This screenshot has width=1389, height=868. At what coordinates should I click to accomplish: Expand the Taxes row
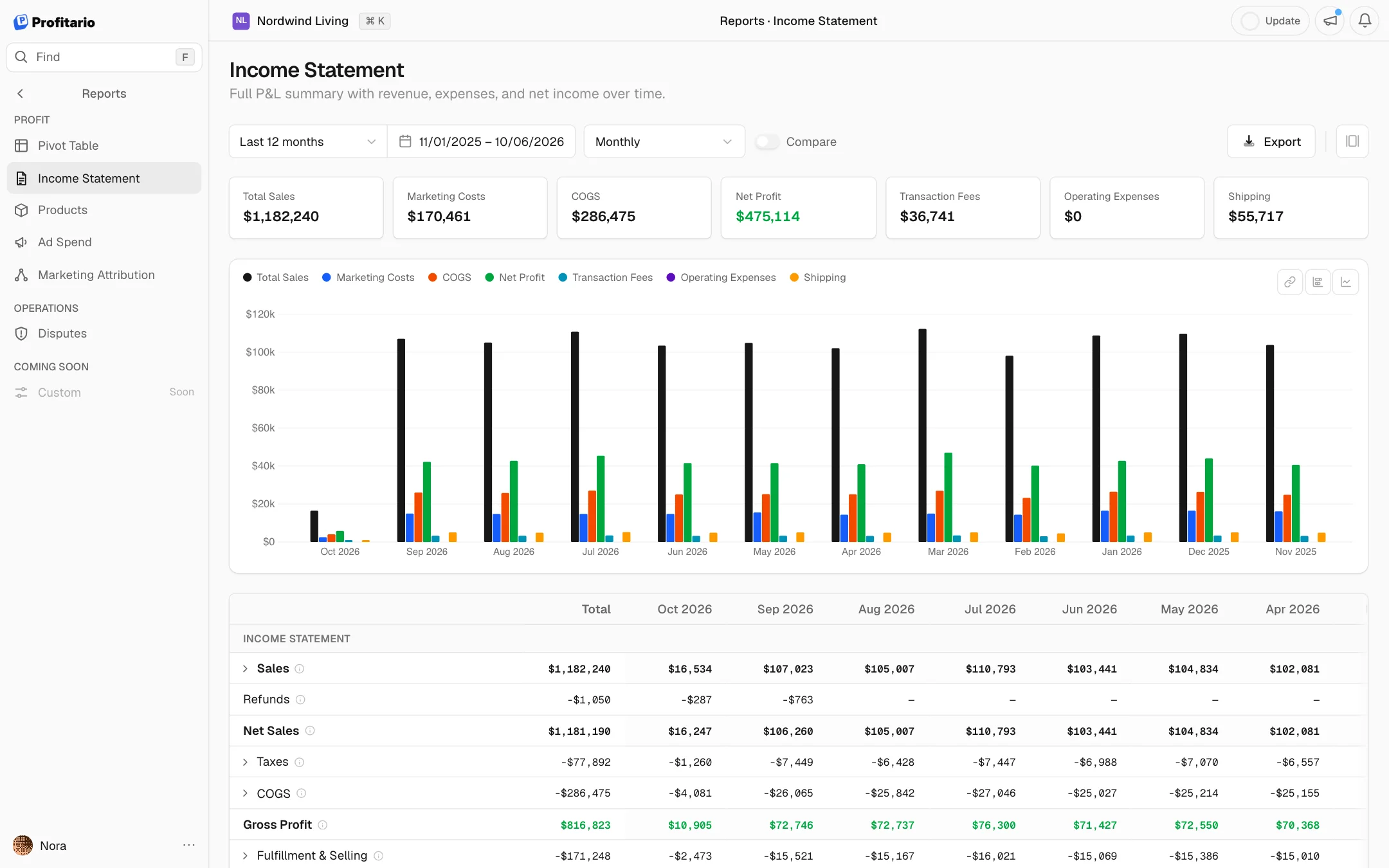click(245, 762)
